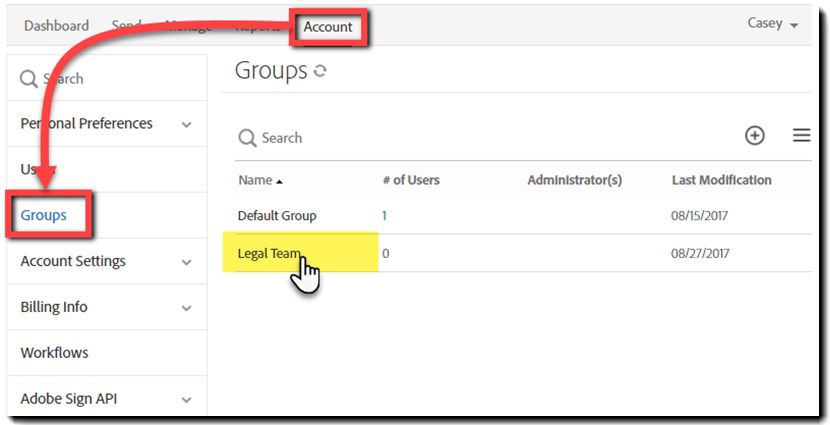Open Workflows in the sidebar
This screenshot has height=425, width=830.
(x=54, y=353)
